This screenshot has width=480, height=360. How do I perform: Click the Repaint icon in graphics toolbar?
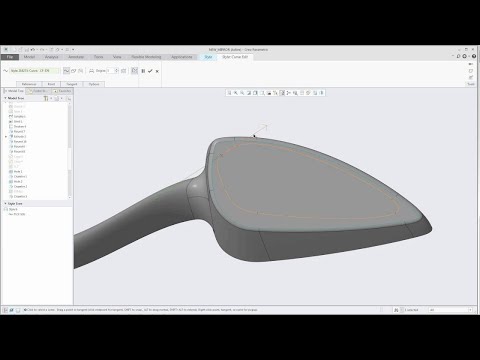tap(249, 93)
